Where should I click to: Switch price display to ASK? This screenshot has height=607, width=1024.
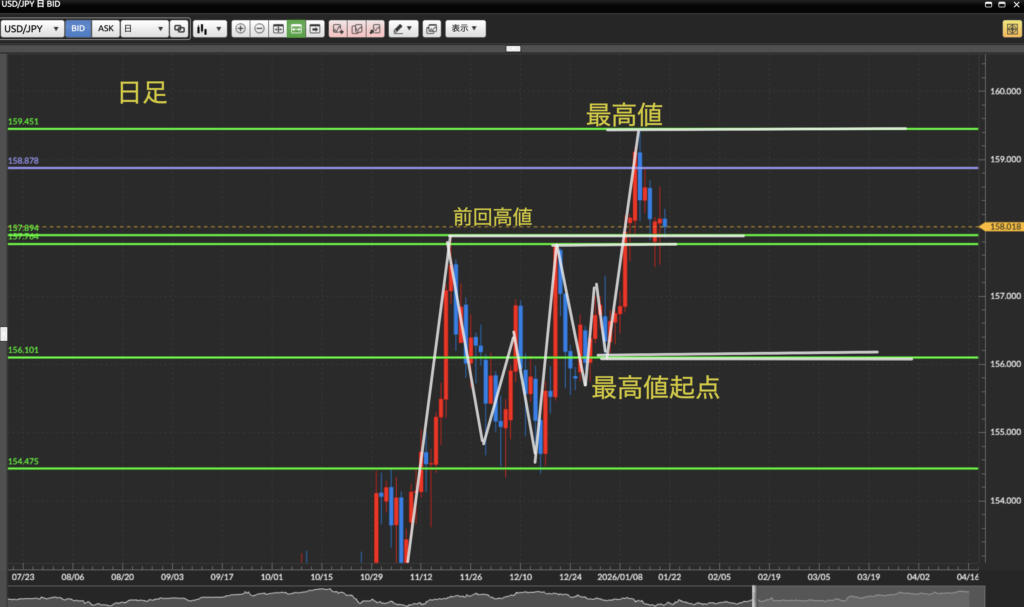point(104,29)
